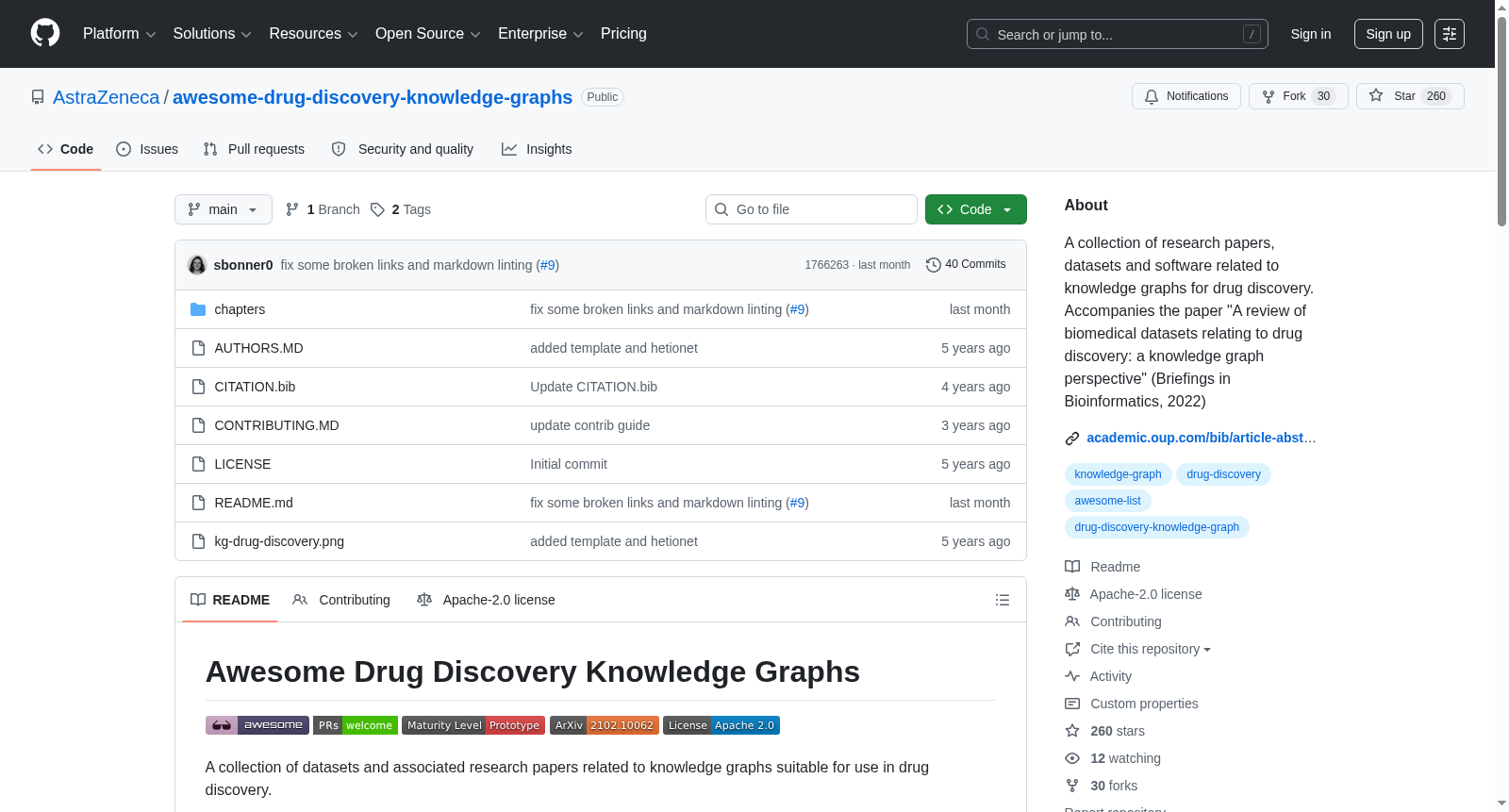Expand the Resources menu
This screenshot has height=812, width=1509.
click(313, 34)
